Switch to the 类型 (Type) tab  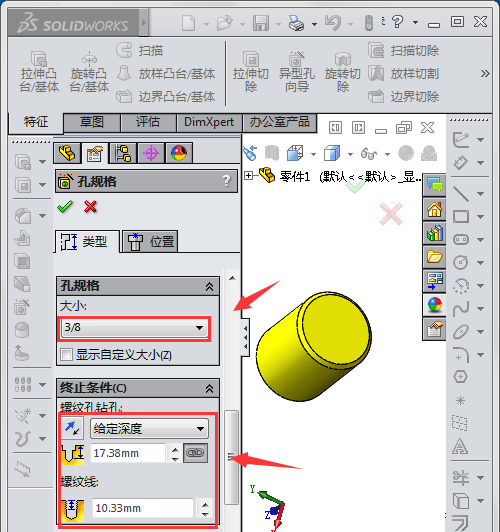point(87,242)
